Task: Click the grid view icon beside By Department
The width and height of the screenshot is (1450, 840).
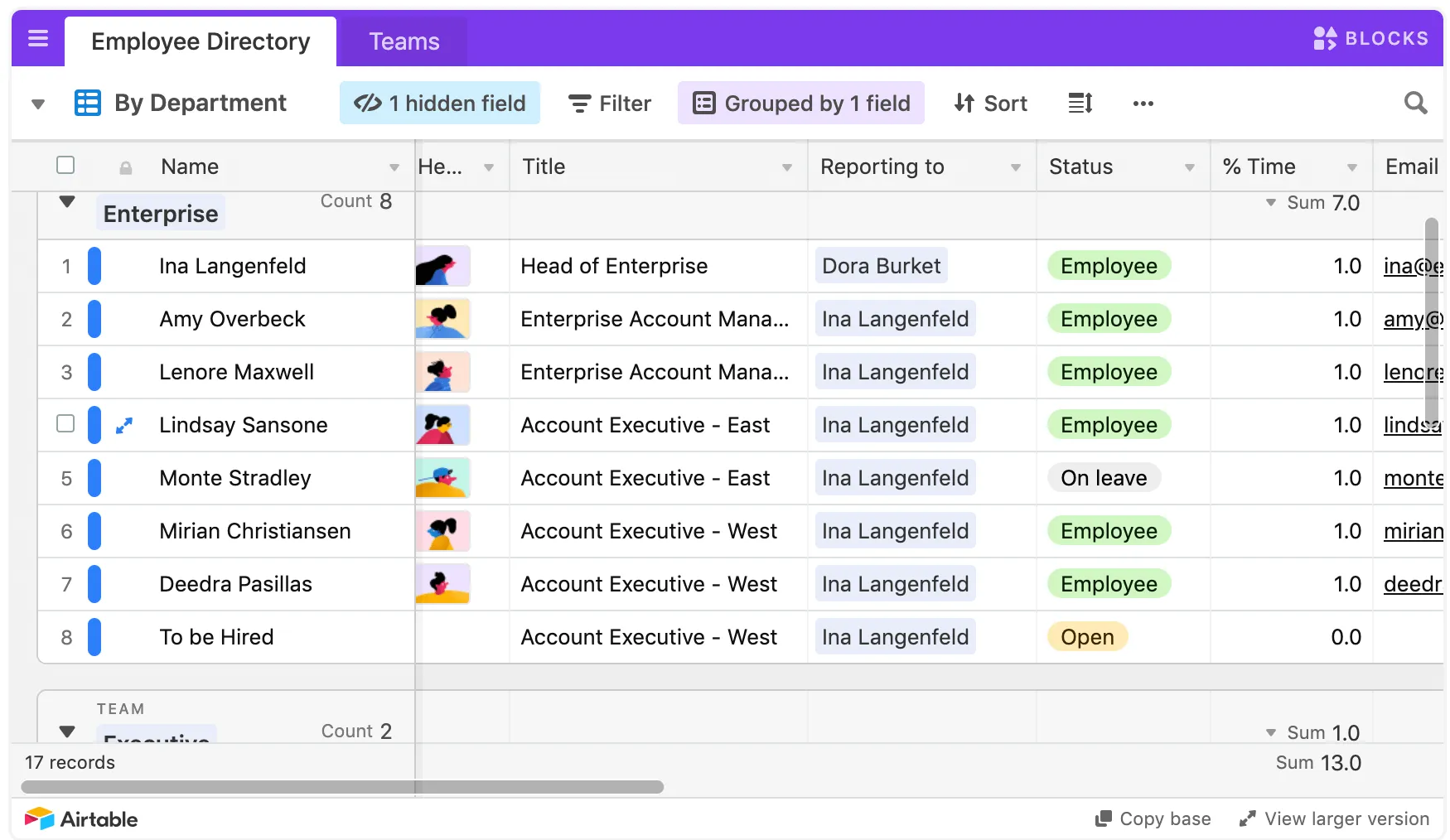Action: pos(88,101)
